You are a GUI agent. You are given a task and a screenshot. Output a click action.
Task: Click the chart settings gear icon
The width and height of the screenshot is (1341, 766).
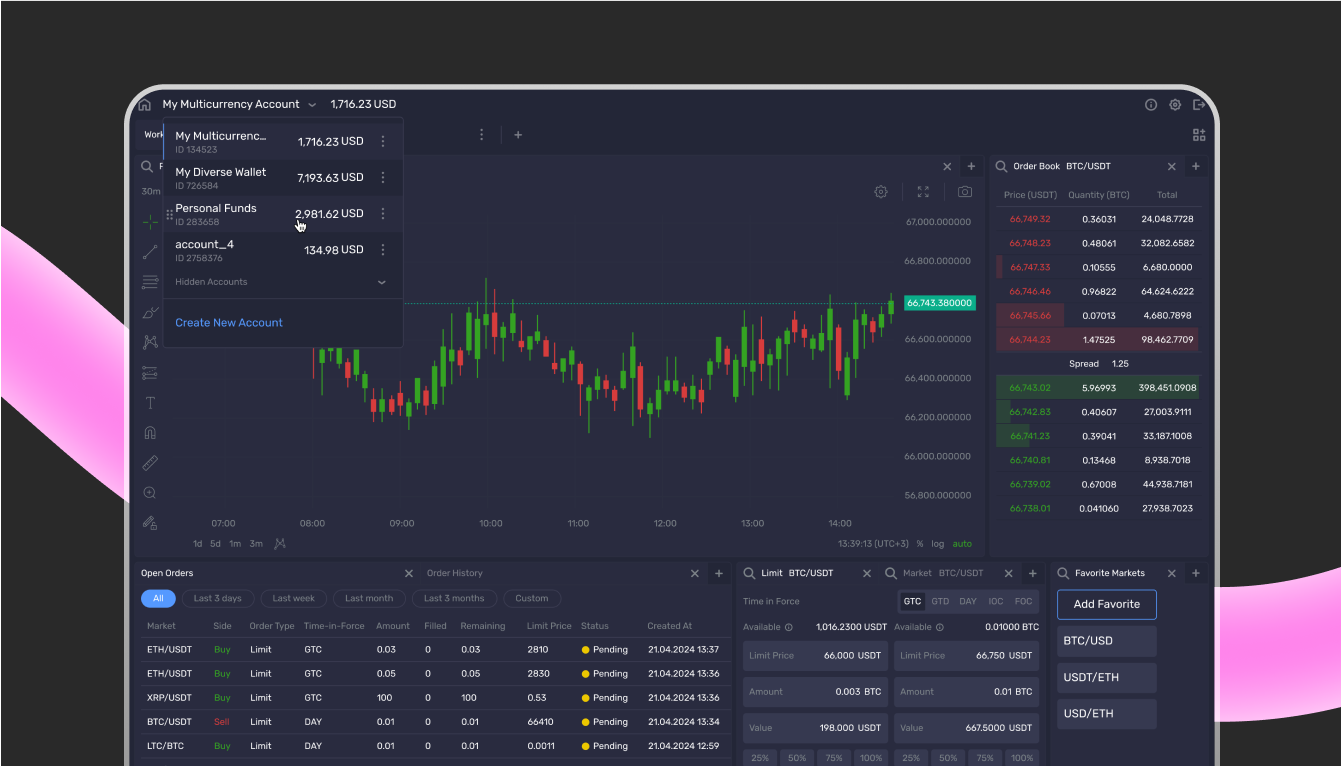881,192
